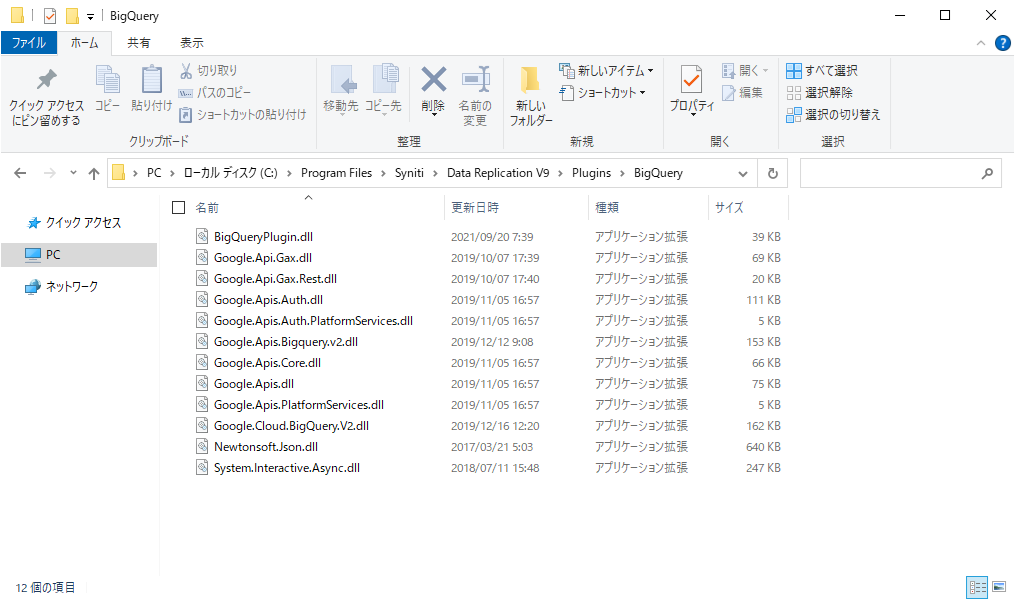Image resolution: width=1015 pixels, height=600 pixels.
Task: Open the Shortcut (ショートカット) dropdown
Action: 603,93
